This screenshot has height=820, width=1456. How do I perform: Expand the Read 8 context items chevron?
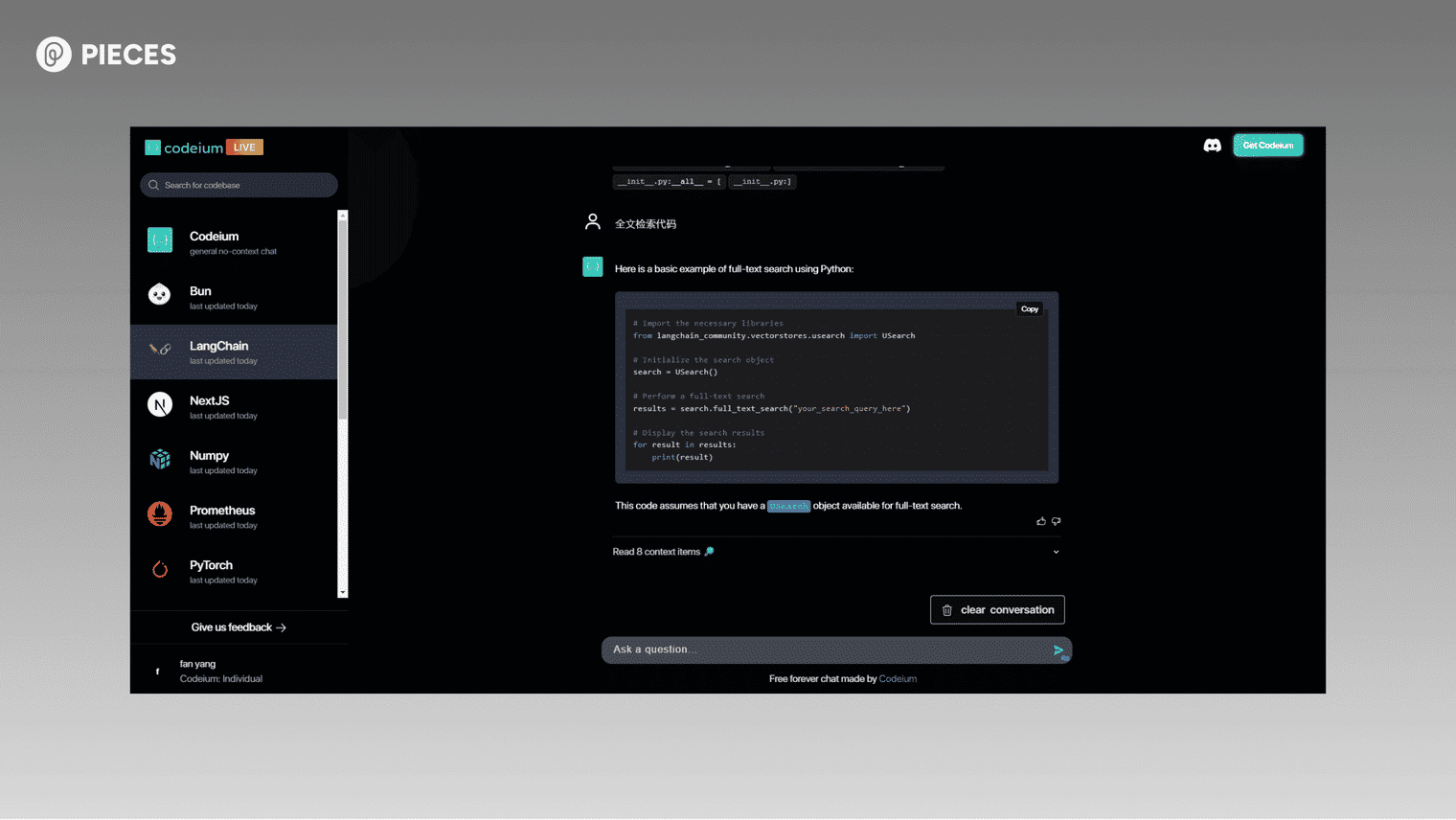click(x=1057, y=552)
